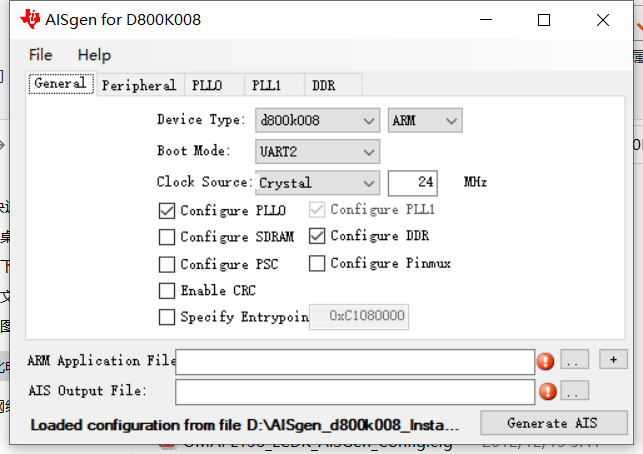643x454 pixels.
Task: Uncheck Configure PLL0 checkbox
Action: (166, 211)
